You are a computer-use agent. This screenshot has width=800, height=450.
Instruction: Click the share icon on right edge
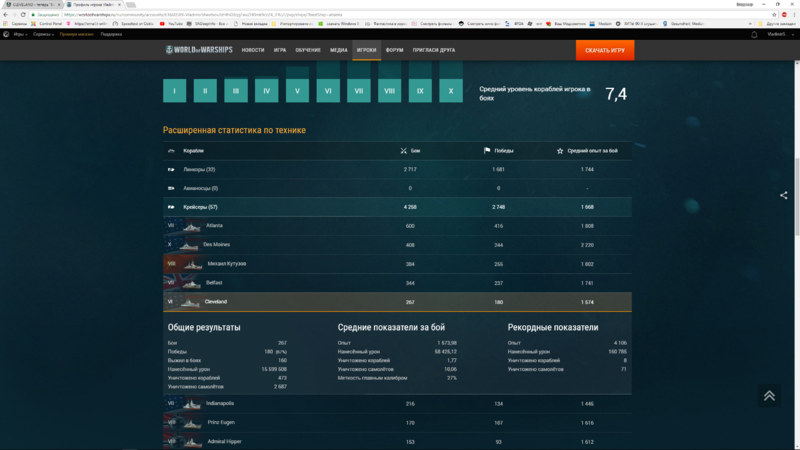[783, 195]
